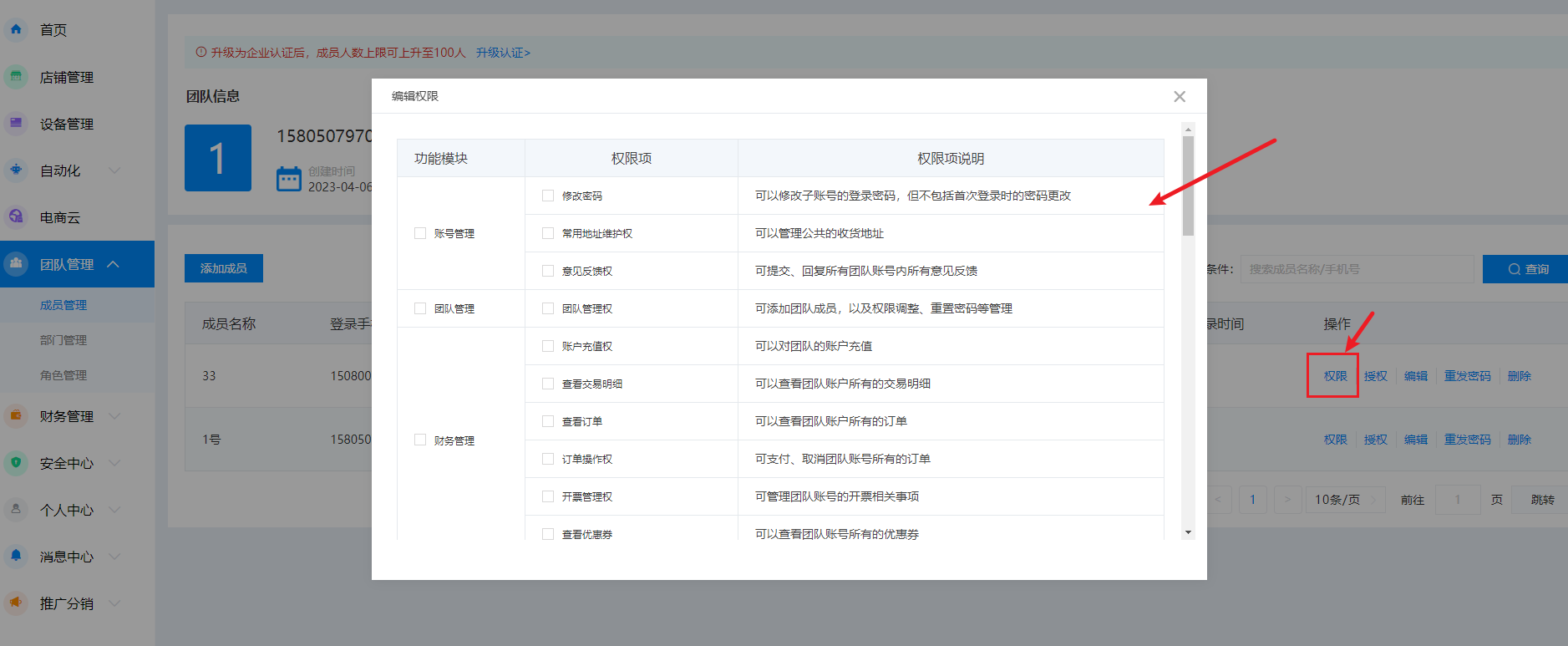
Task: Click the calendar icon by 创建时间
Action: tap(289, 179)
